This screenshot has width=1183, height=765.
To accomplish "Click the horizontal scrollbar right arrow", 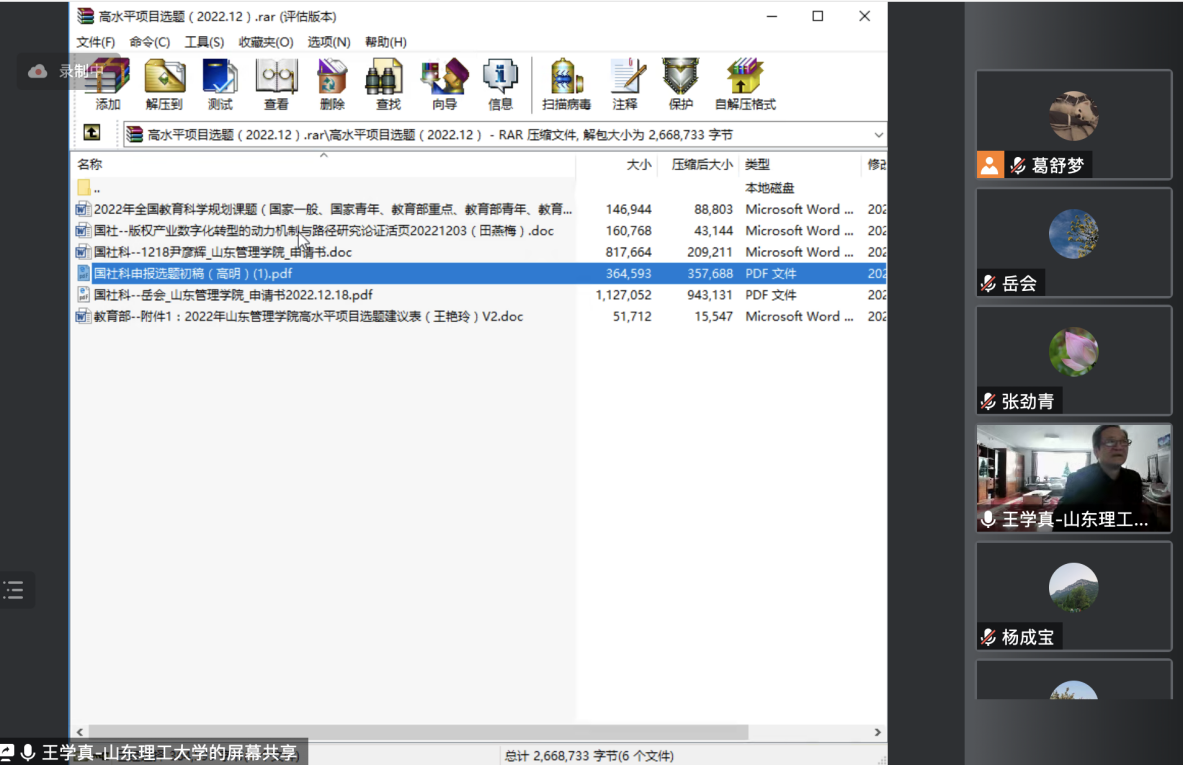I will coord(877,732).
